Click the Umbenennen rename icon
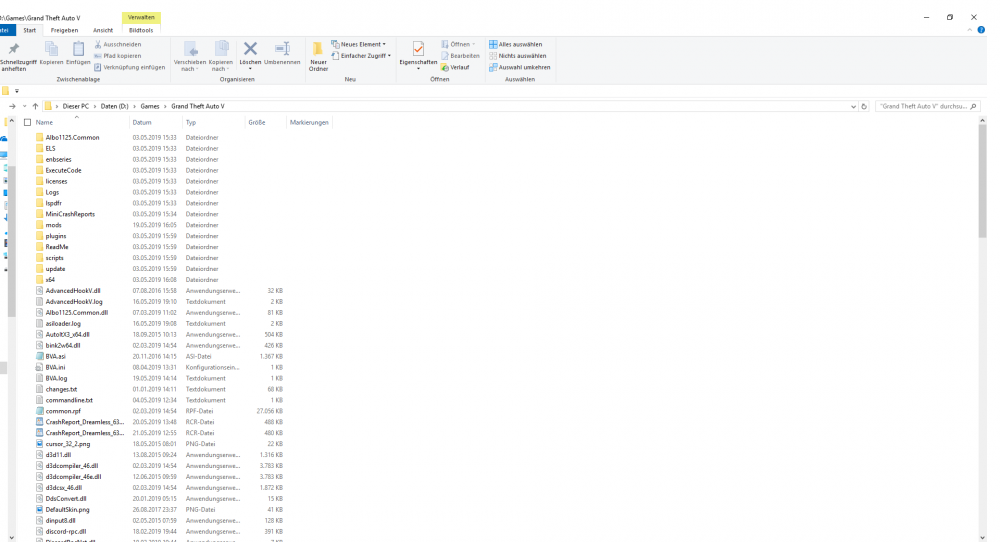1000x542 pixels. (x=282, y=49)
